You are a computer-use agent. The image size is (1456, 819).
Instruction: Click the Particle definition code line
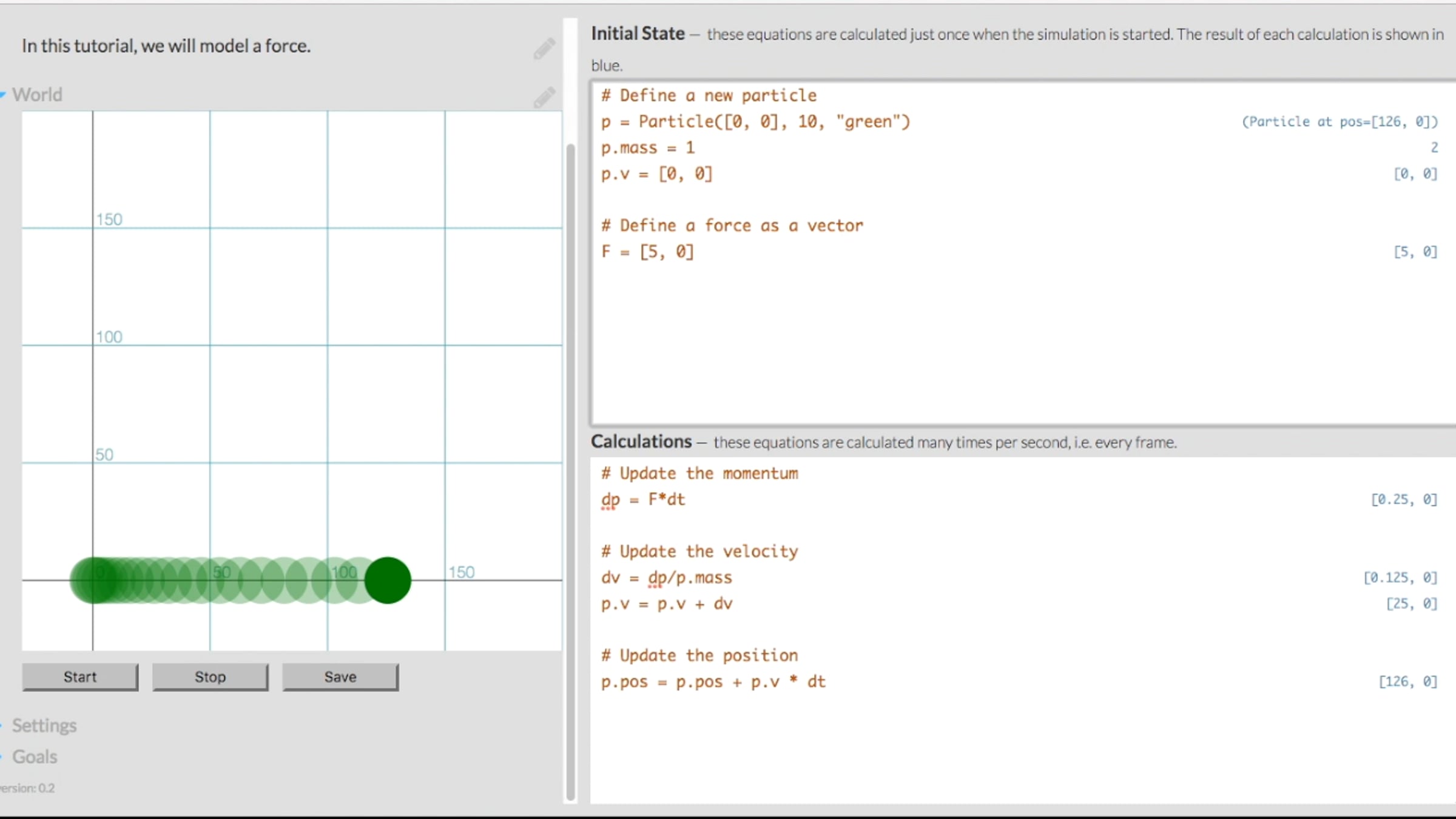point(755,122)
